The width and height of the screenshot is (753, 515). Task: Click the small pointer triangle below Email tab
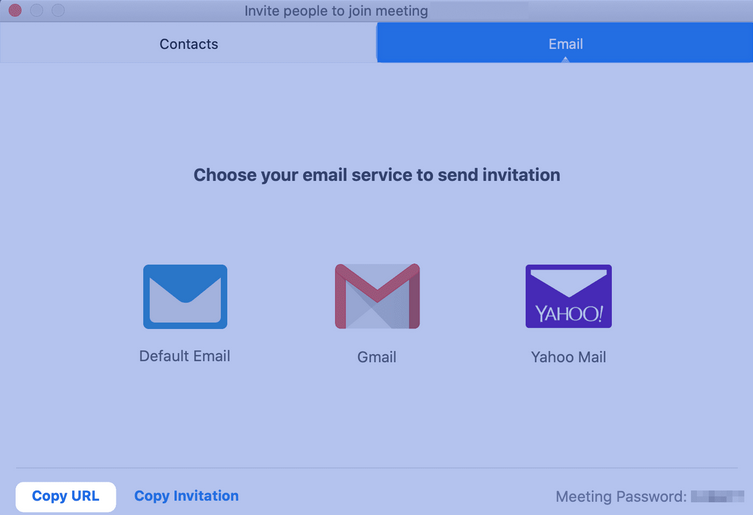[565, 60]
